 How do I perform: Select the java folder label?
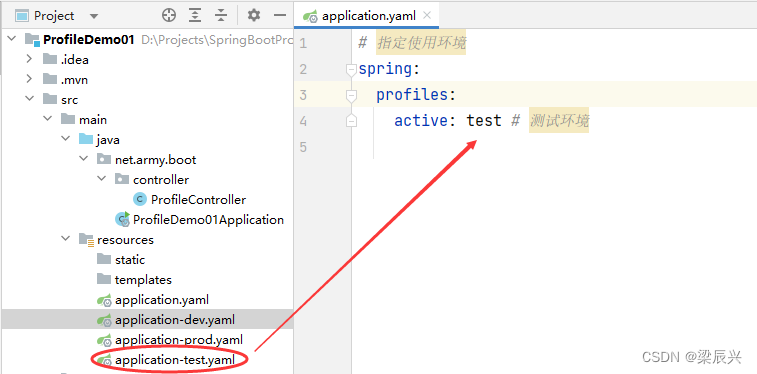pyautogui.click(x=108, y=140)
